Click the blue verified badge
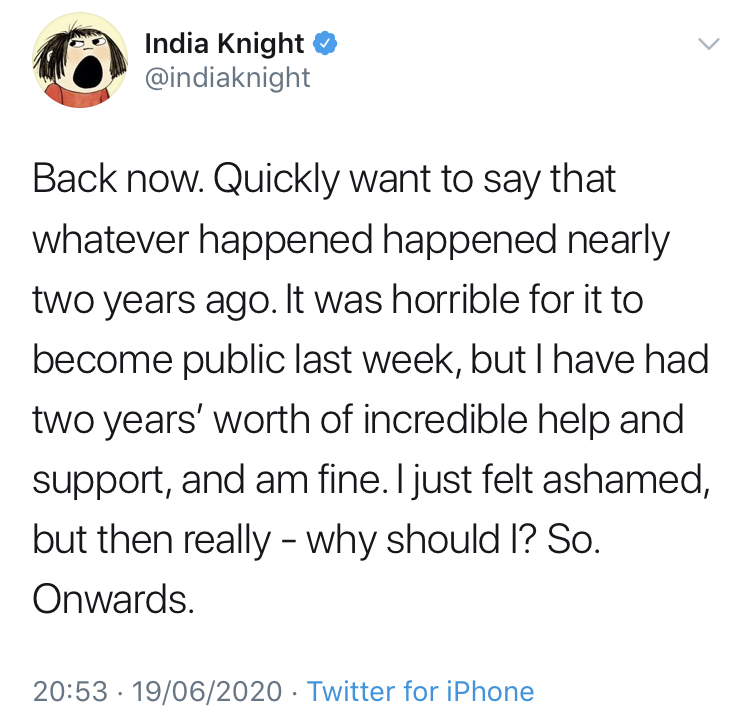 325,44
